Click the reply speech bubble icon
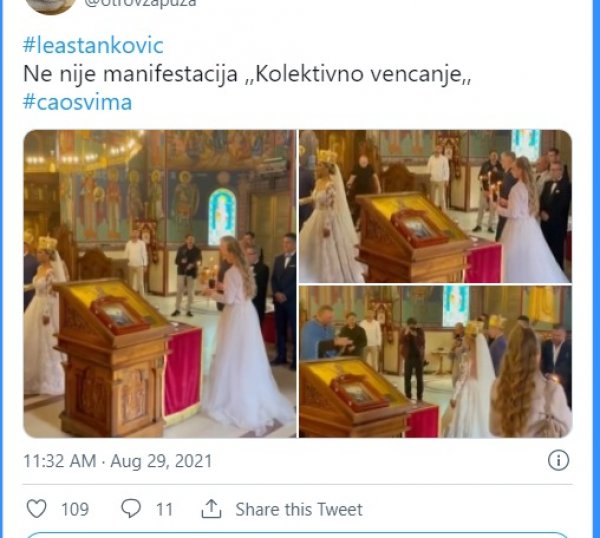This screenshot has height=538, width=600. coord(131,509)
